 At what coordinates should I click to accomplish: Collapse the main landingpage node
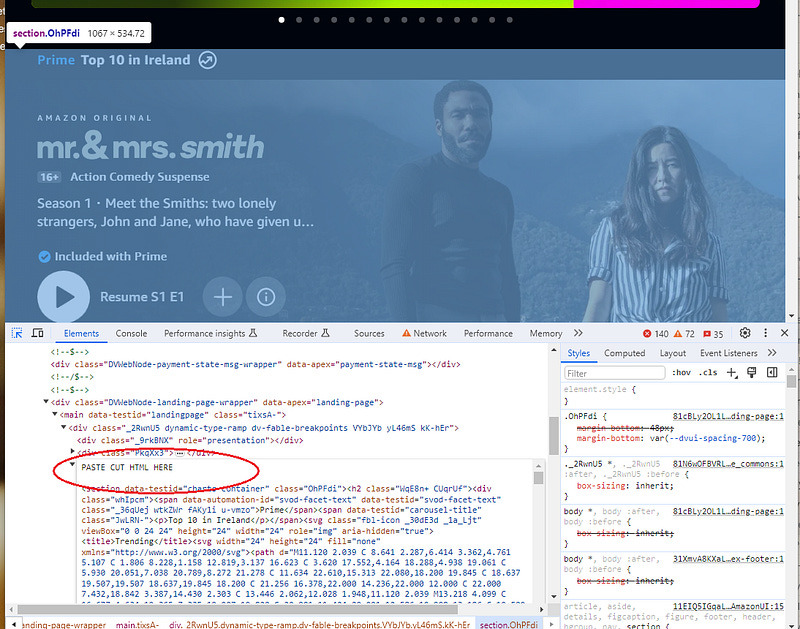55,414
